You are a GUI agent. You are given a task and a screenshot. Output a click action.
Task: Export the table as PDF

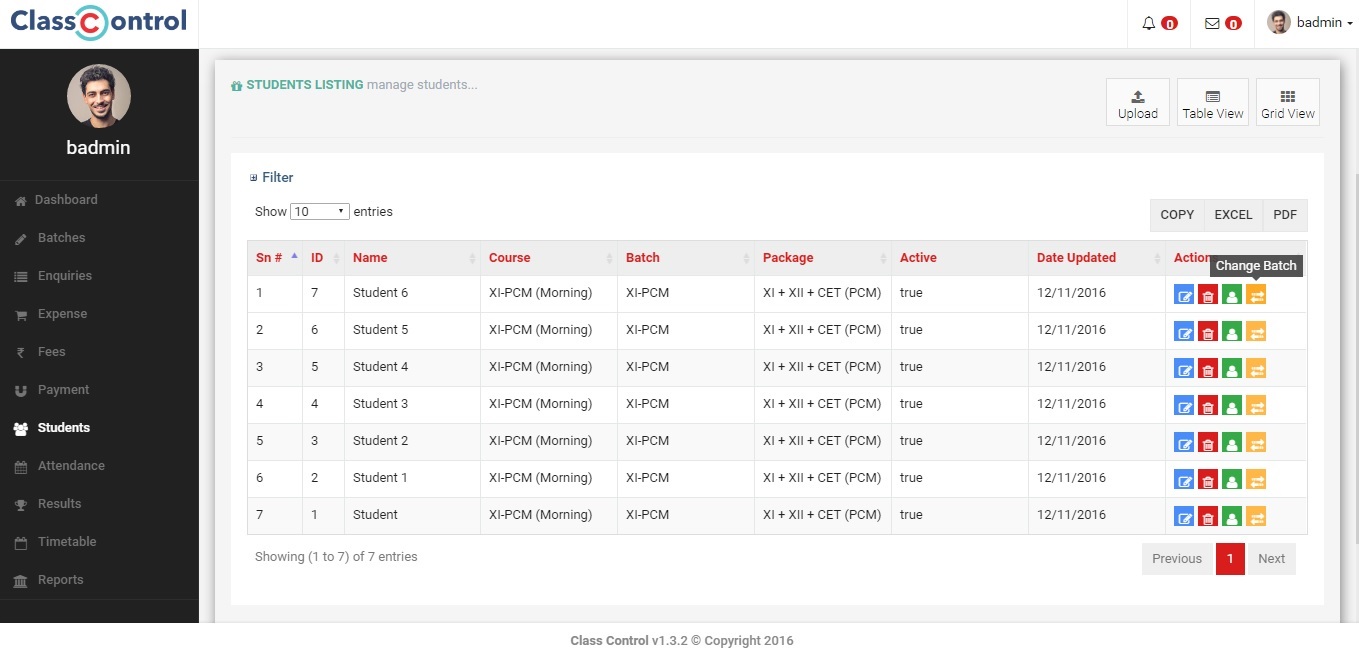tap(1285, 215)
